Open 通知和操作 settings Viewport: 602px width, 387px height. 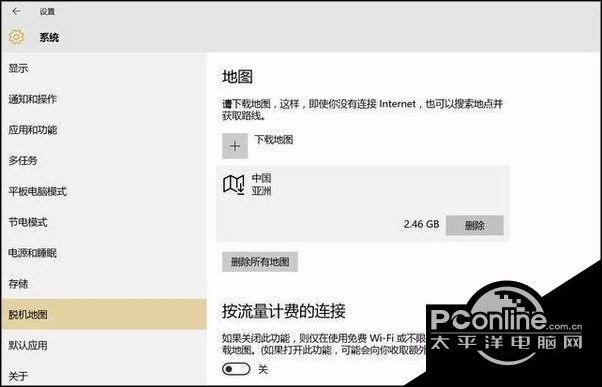click(x=104, y=99)
